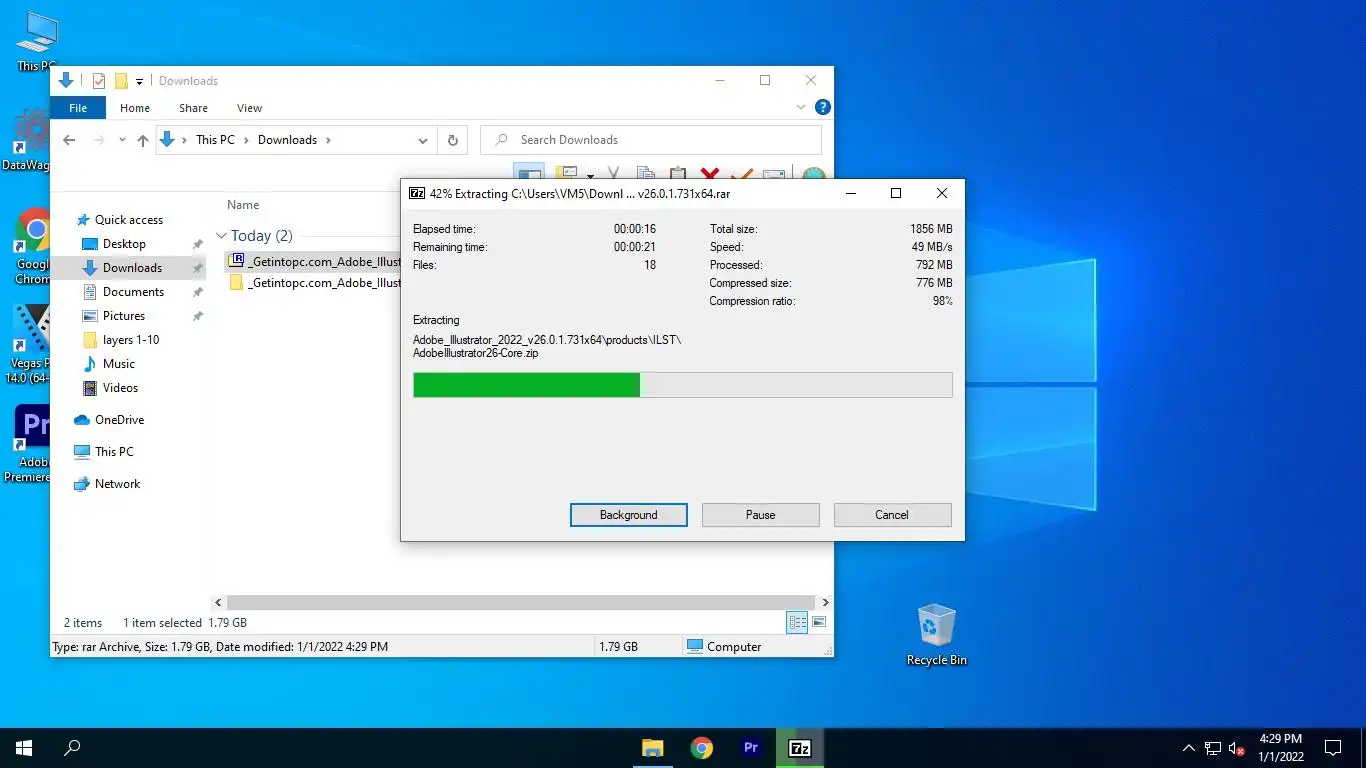Screen dimensions: 1366x768
Task: Launch Chrome from the taskbar
Action: click(x=702, y=748)
